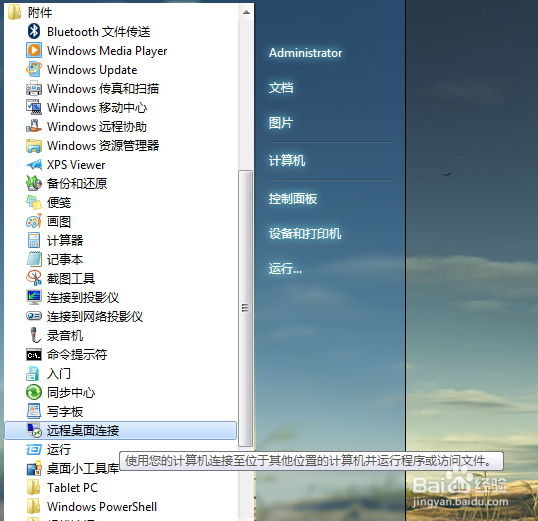Screen dimensions: 538x521
Task: Click the 远程桌面连接 icon
Action: tap(34, 430)
